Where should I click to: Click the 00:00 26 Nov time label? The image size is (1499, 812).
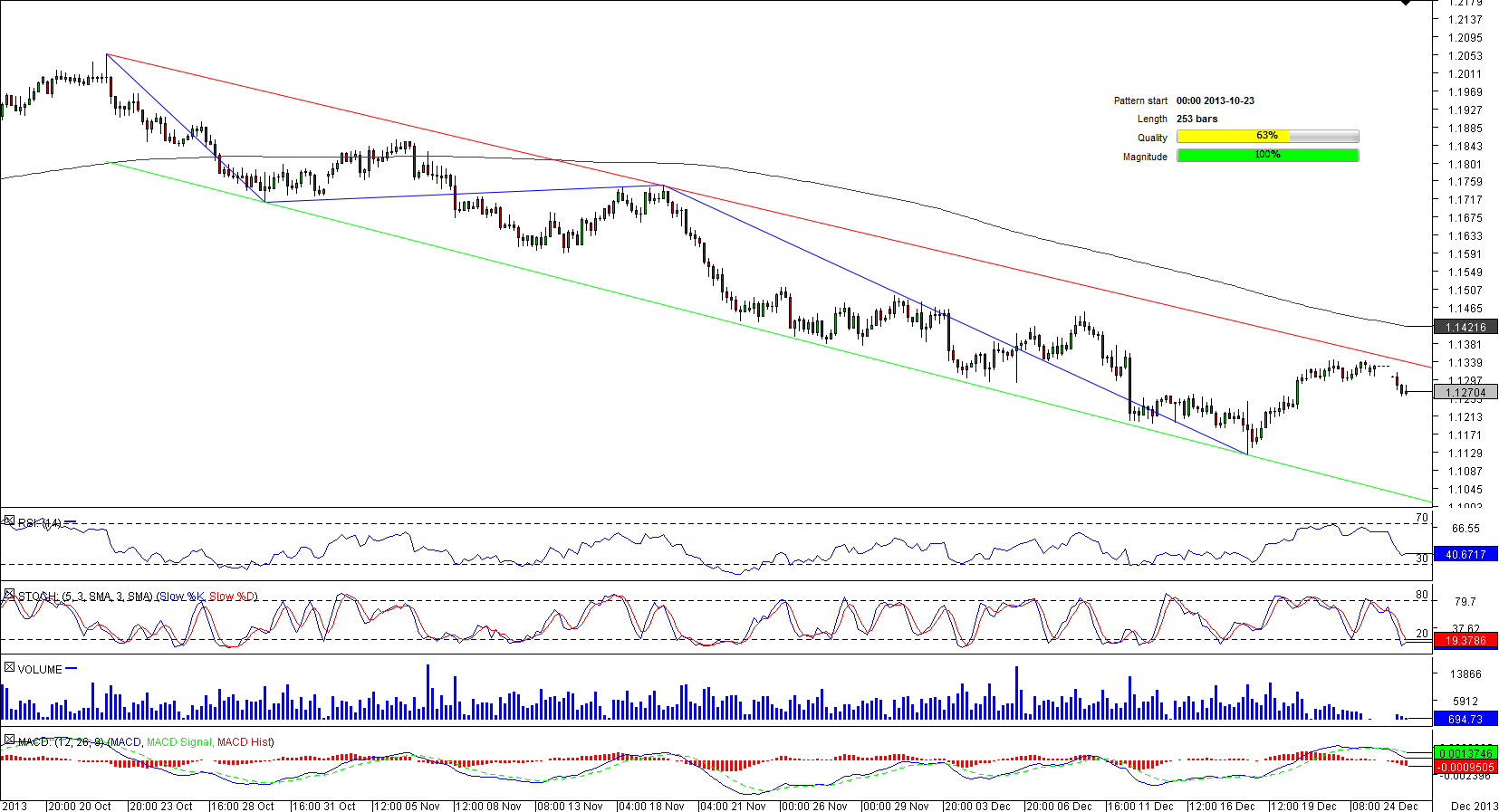814,806
